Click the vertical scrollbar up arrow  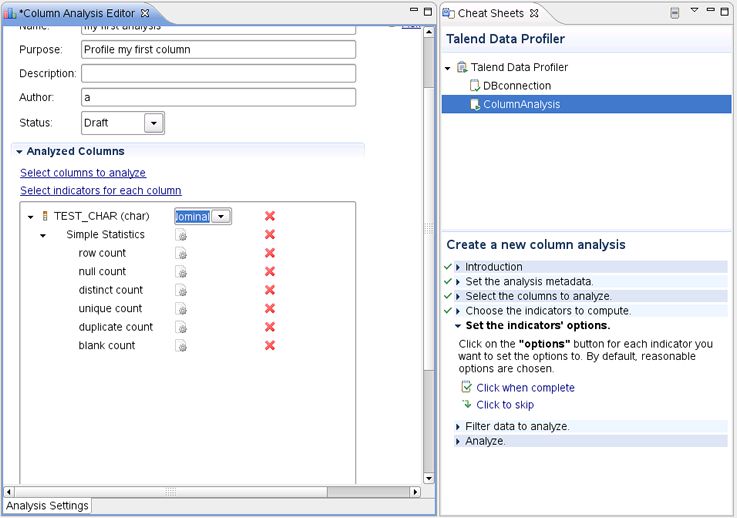click(x=428, y=32)
